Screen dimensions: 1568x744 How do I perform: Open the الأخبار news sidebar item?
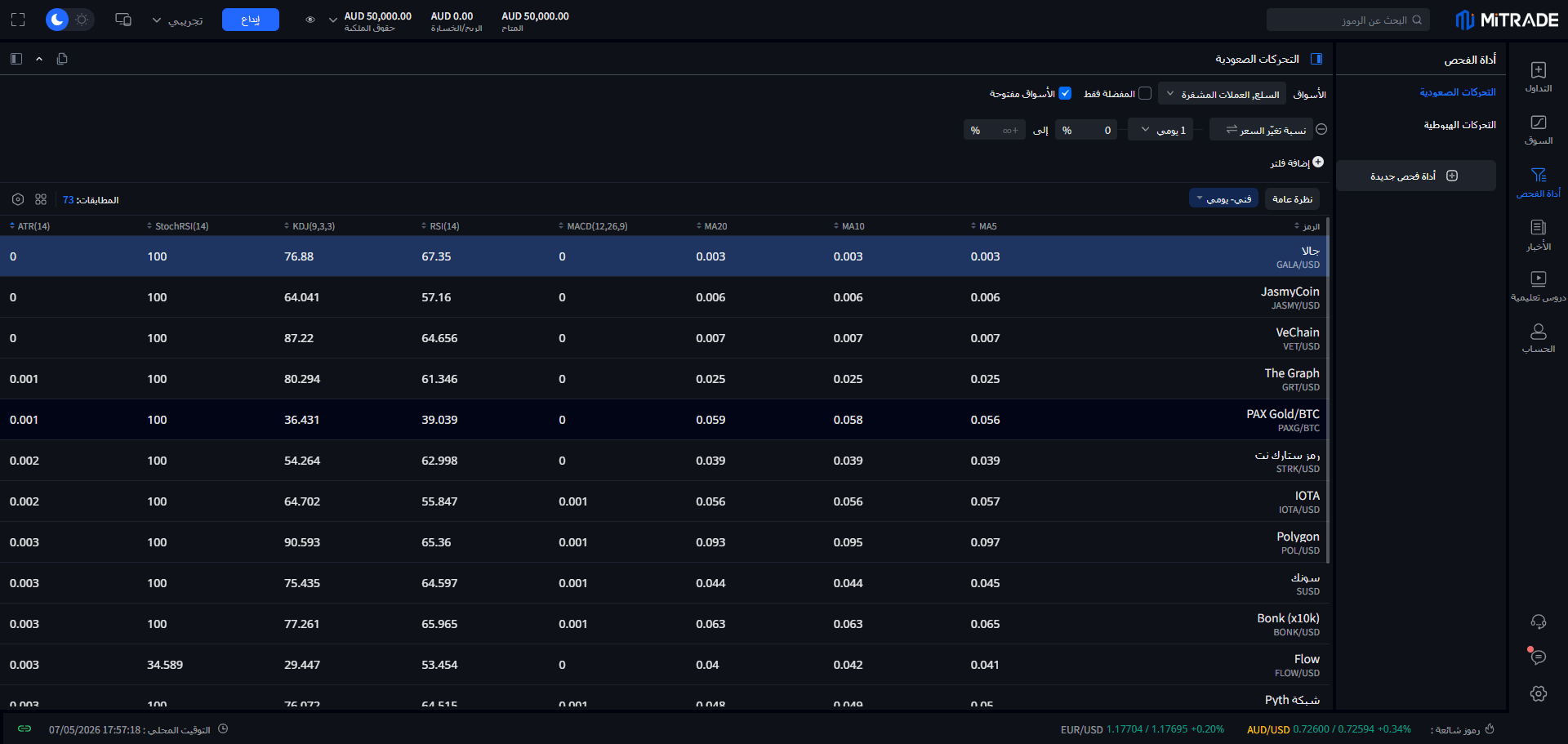1539,235
